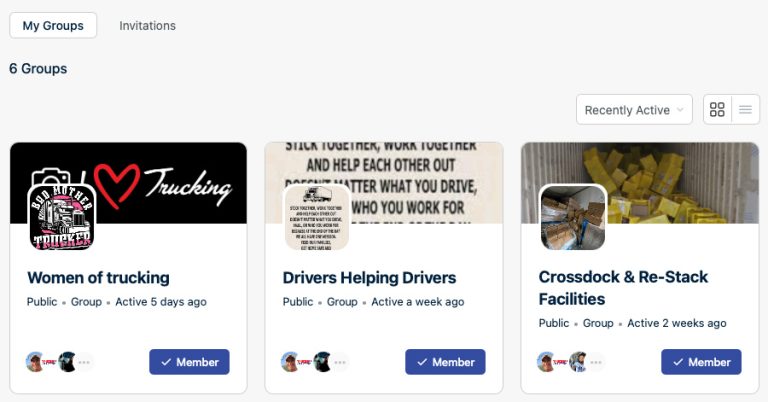Switch to grid view layout

[717, 110]
